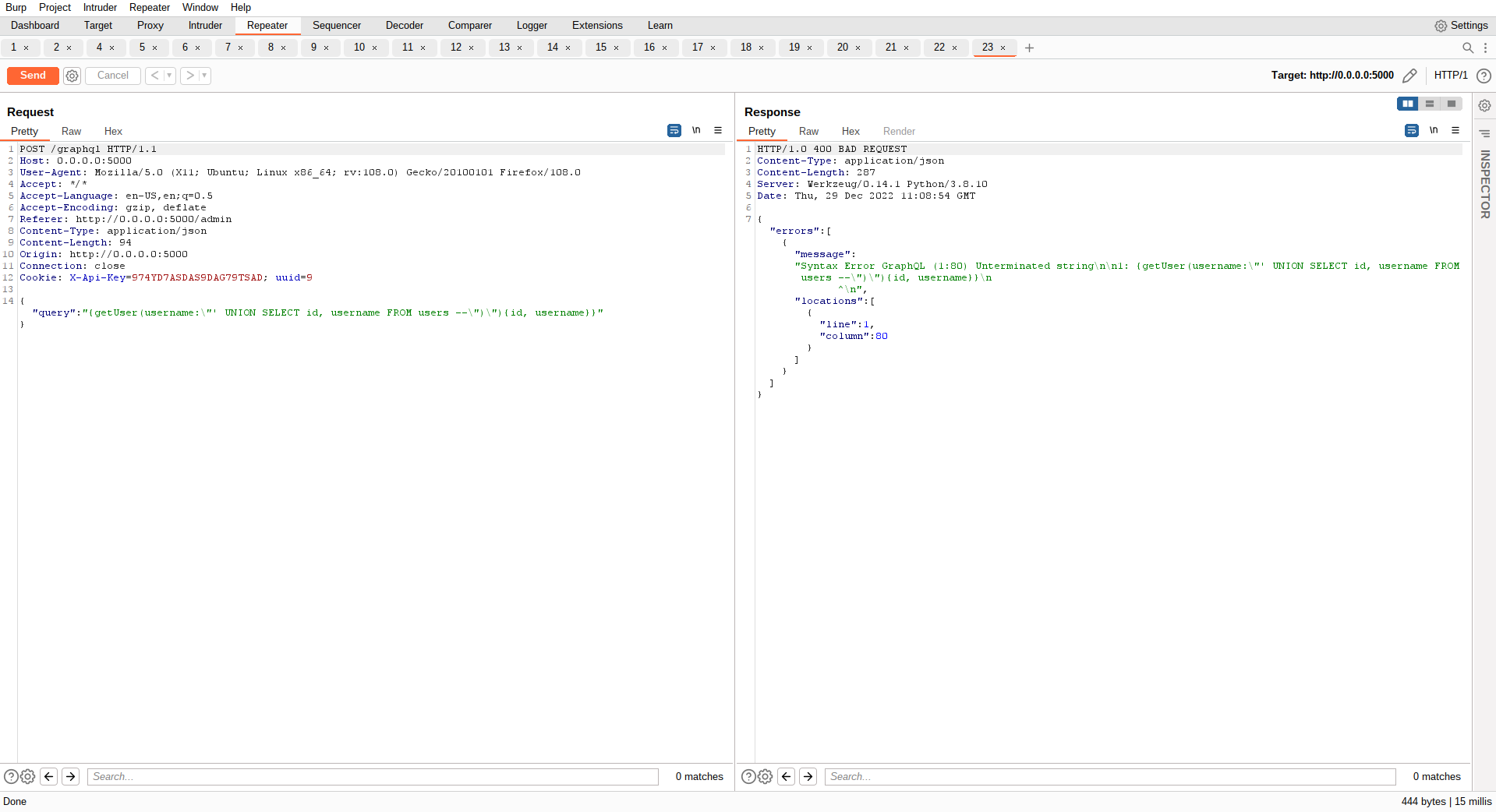Open history dropdown beside back arrow
Viewport: 1496px width, 812px height.
(169, 76)
